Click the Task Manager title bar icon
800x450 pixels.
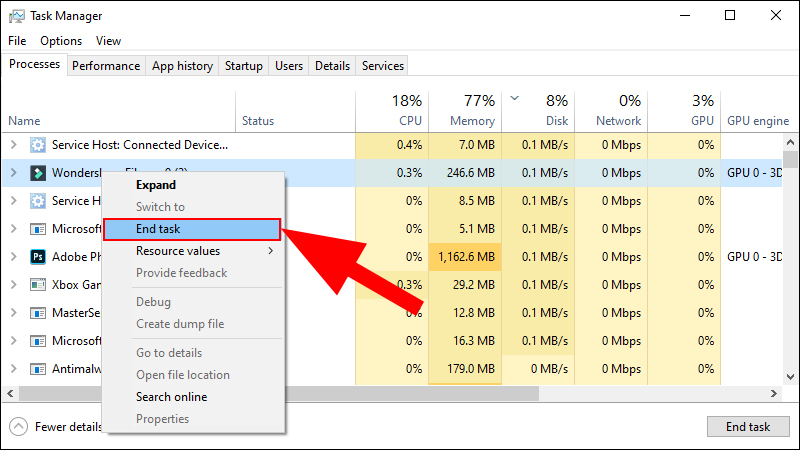point(16,16)
